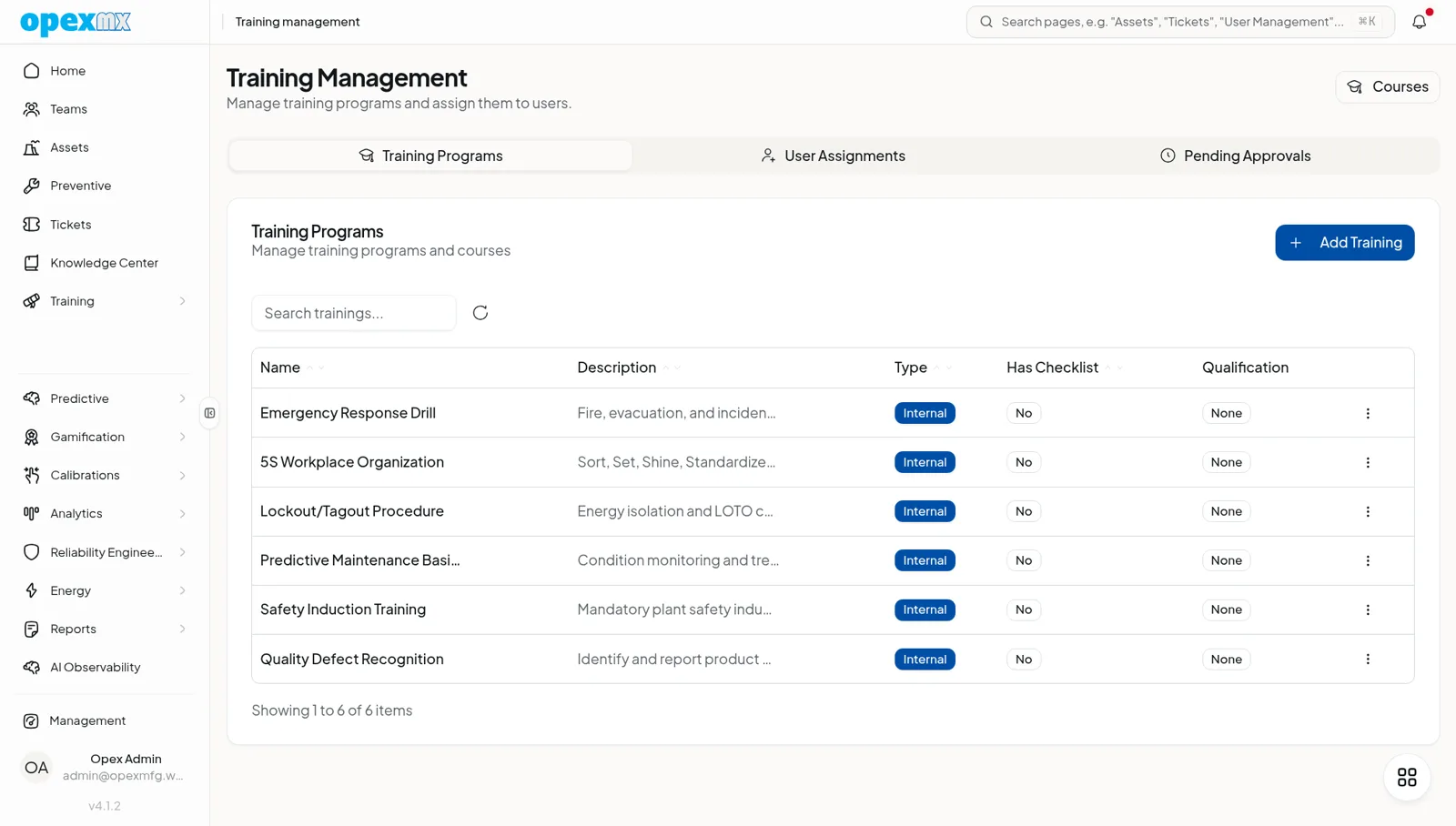The image size is (1456, 826).
Task: Sort table by Type column
Action: pos(923,368)
